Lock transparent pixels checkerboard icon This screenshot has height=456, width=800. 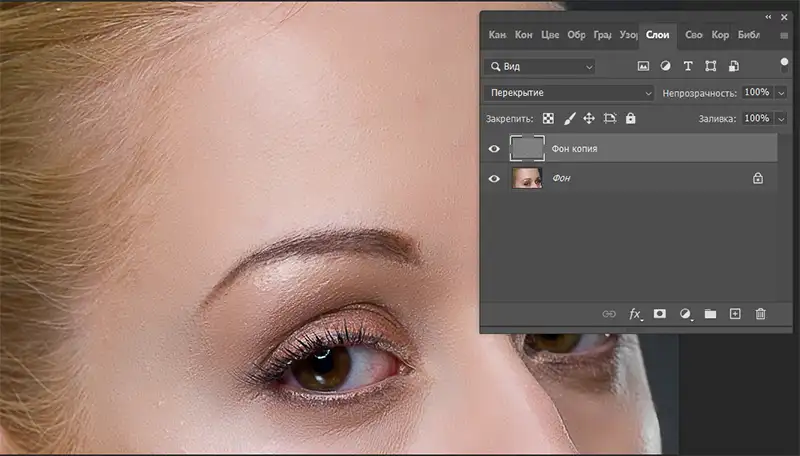click(548, 118)
